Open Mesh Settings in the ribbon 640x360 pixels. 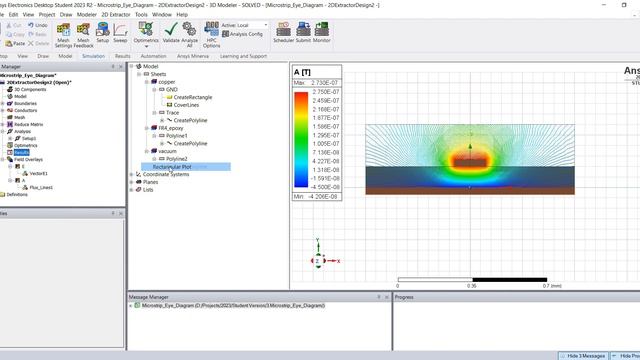[63, 35]
